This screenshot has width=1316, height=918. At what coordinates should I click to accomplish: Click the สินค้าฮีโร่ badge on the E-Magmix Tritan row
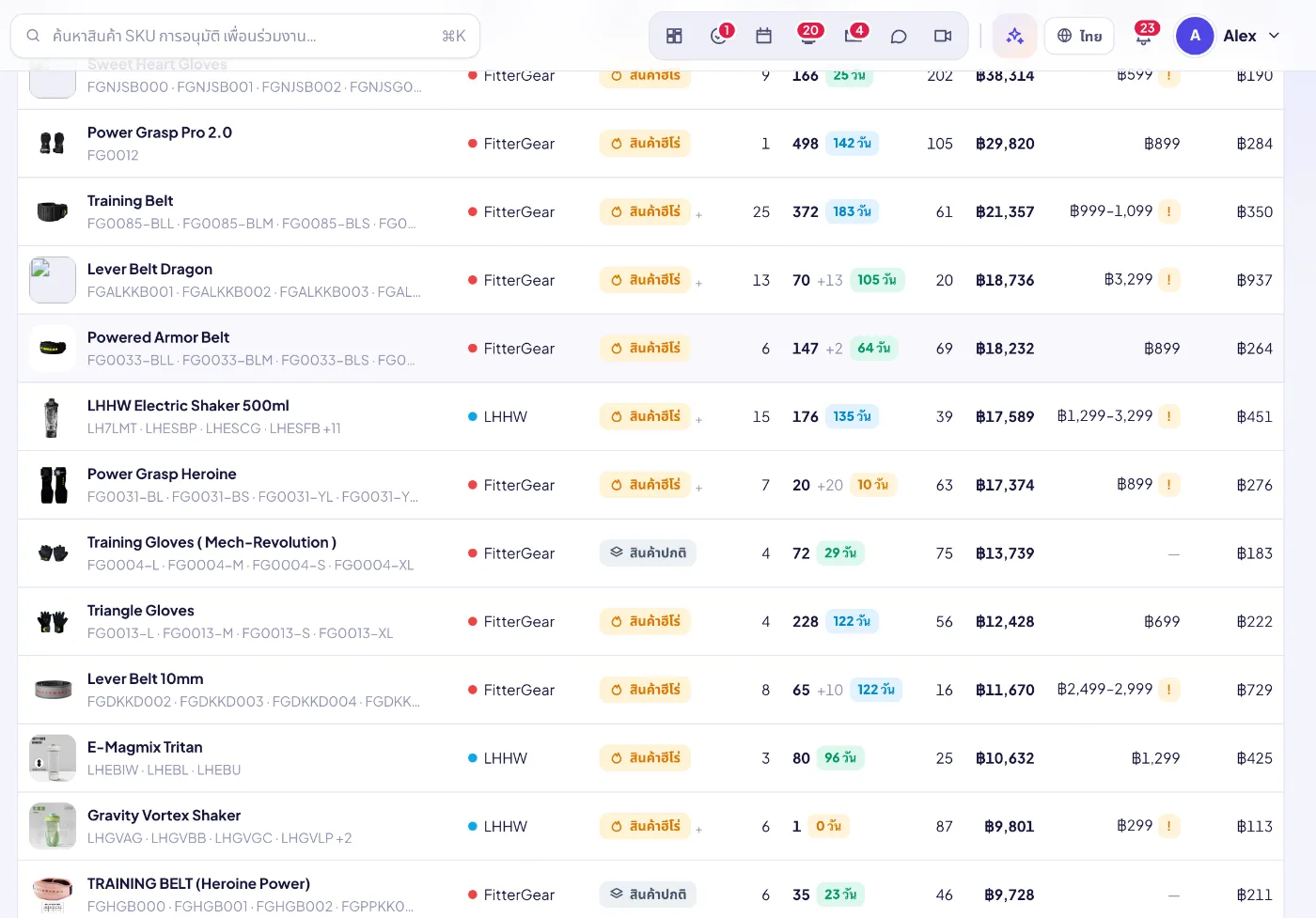coord(645,757)
